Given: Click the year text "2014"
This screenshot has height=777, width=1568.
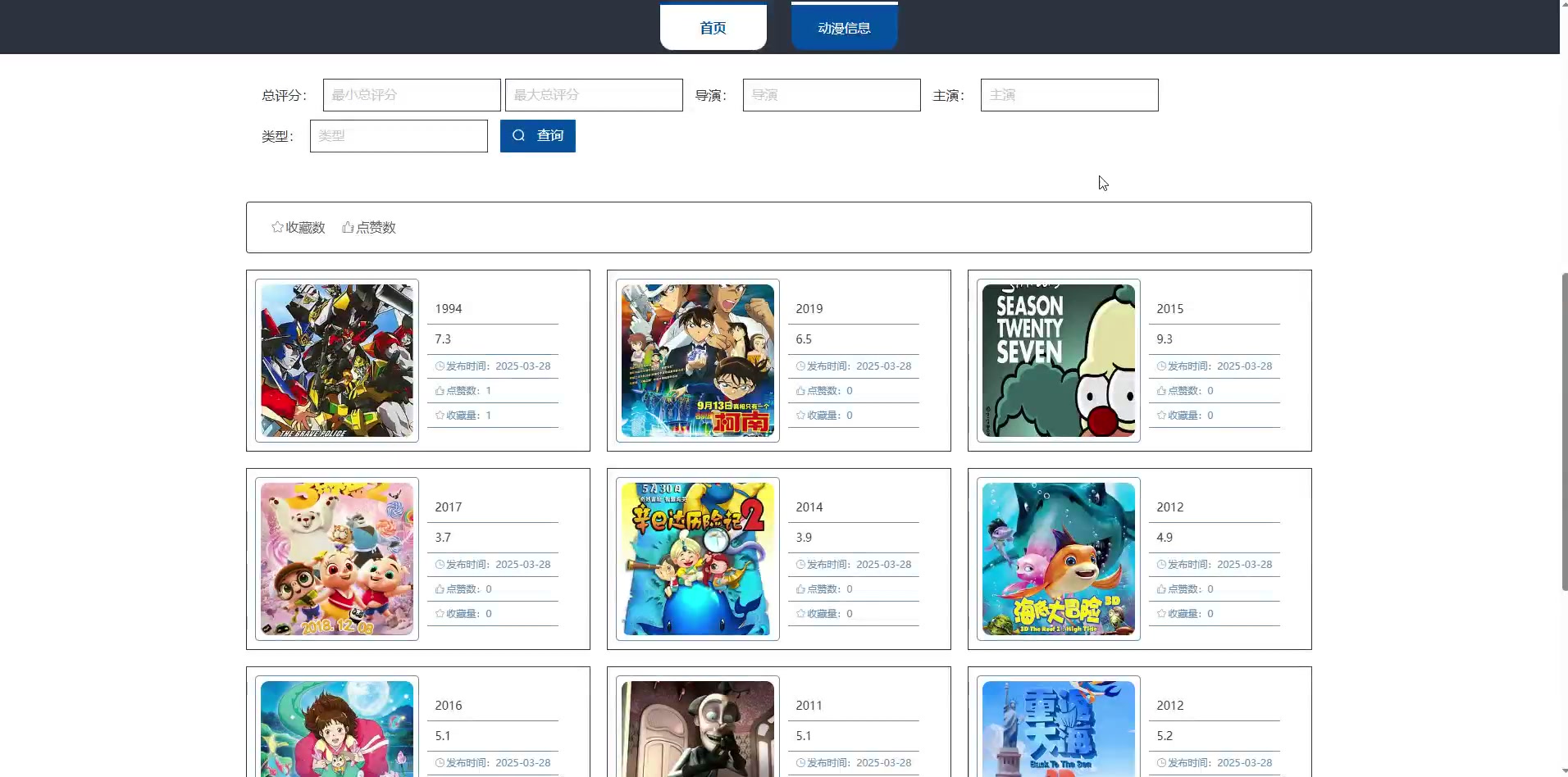Looking at the screenshot, I should coord(809,507).
